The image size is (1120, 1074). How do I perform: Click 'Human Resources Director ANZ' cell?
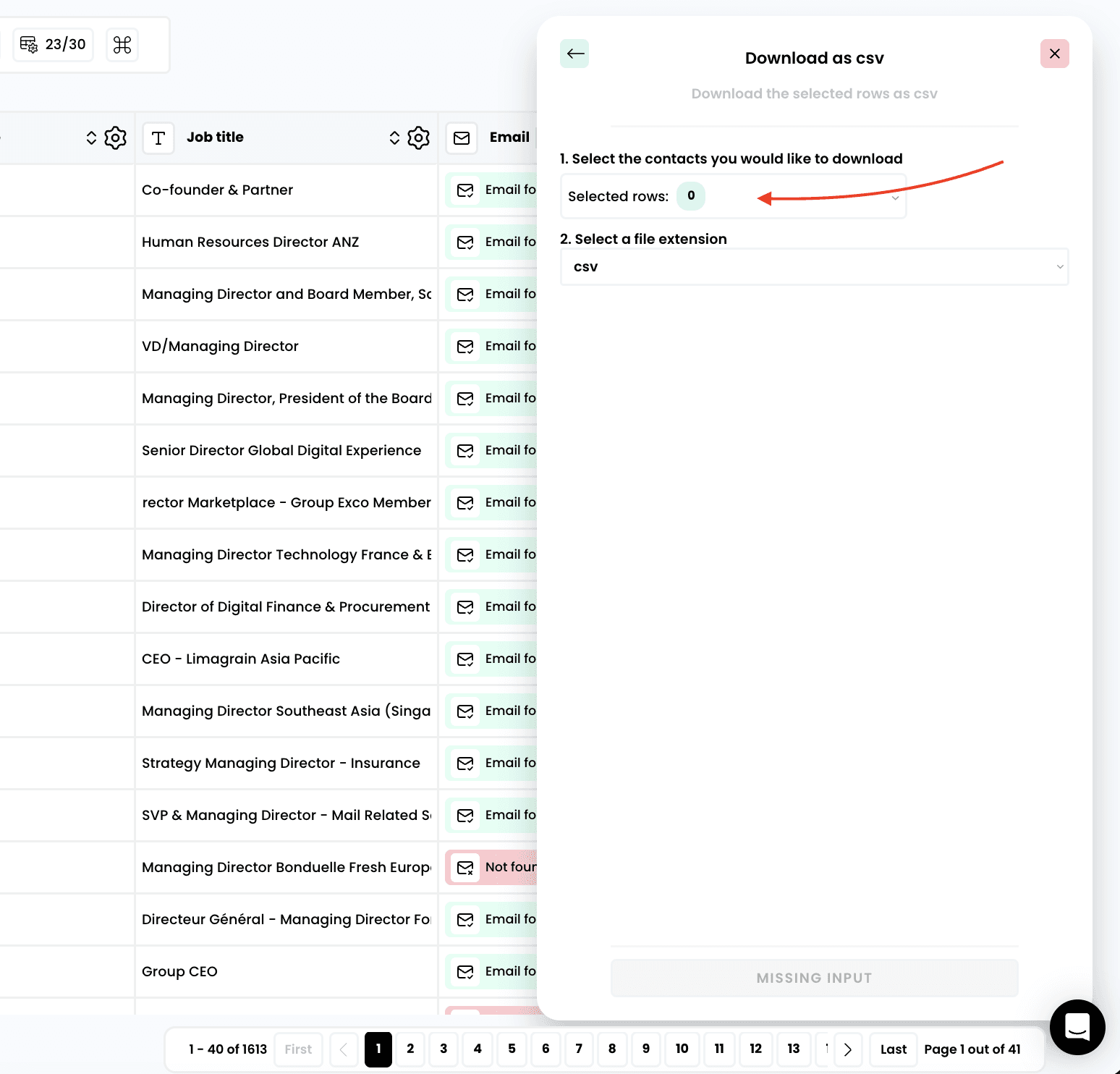(287, 242)
